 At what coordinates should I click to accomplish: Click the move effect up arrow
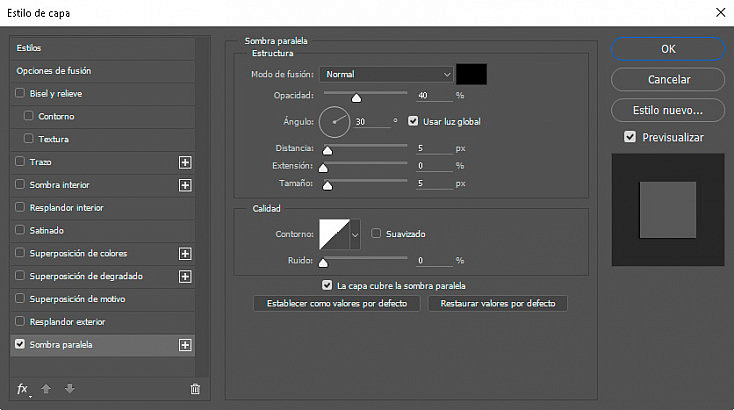coord(46,388)
